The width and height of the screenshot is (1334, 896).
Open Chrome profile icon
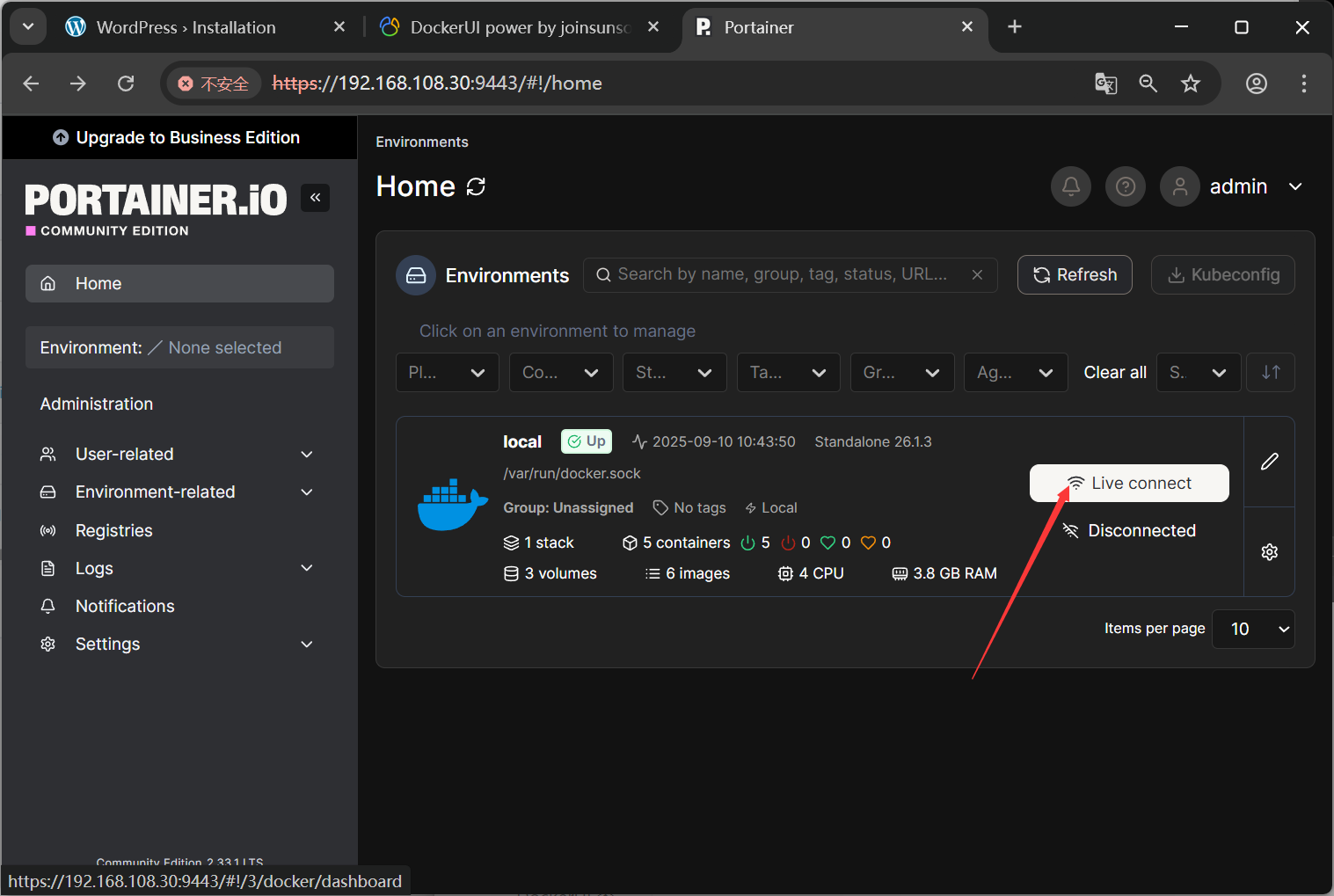click(1257, 84)
